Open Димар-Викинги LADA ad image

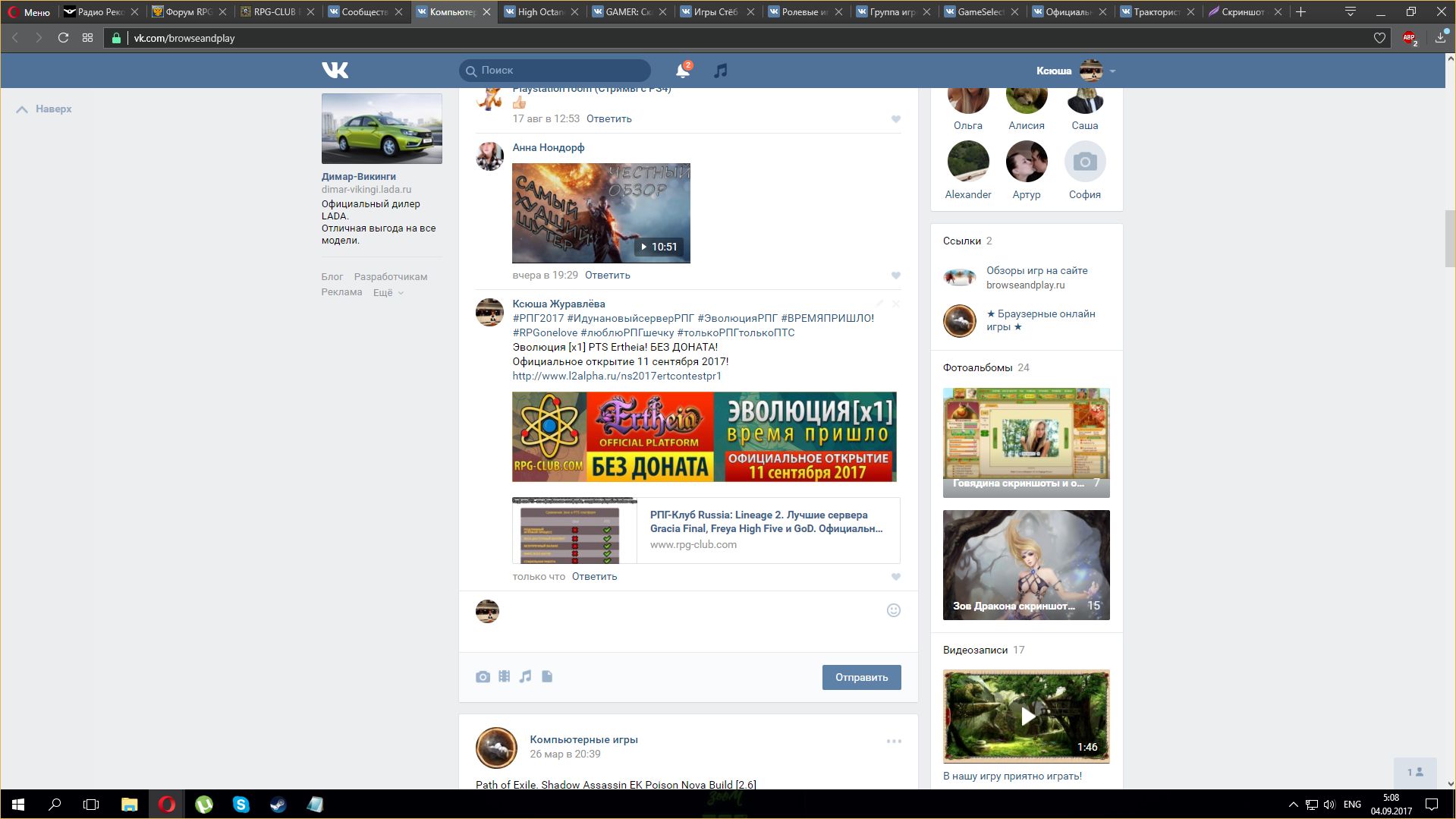pyautogui.click(x=382, y=128)
